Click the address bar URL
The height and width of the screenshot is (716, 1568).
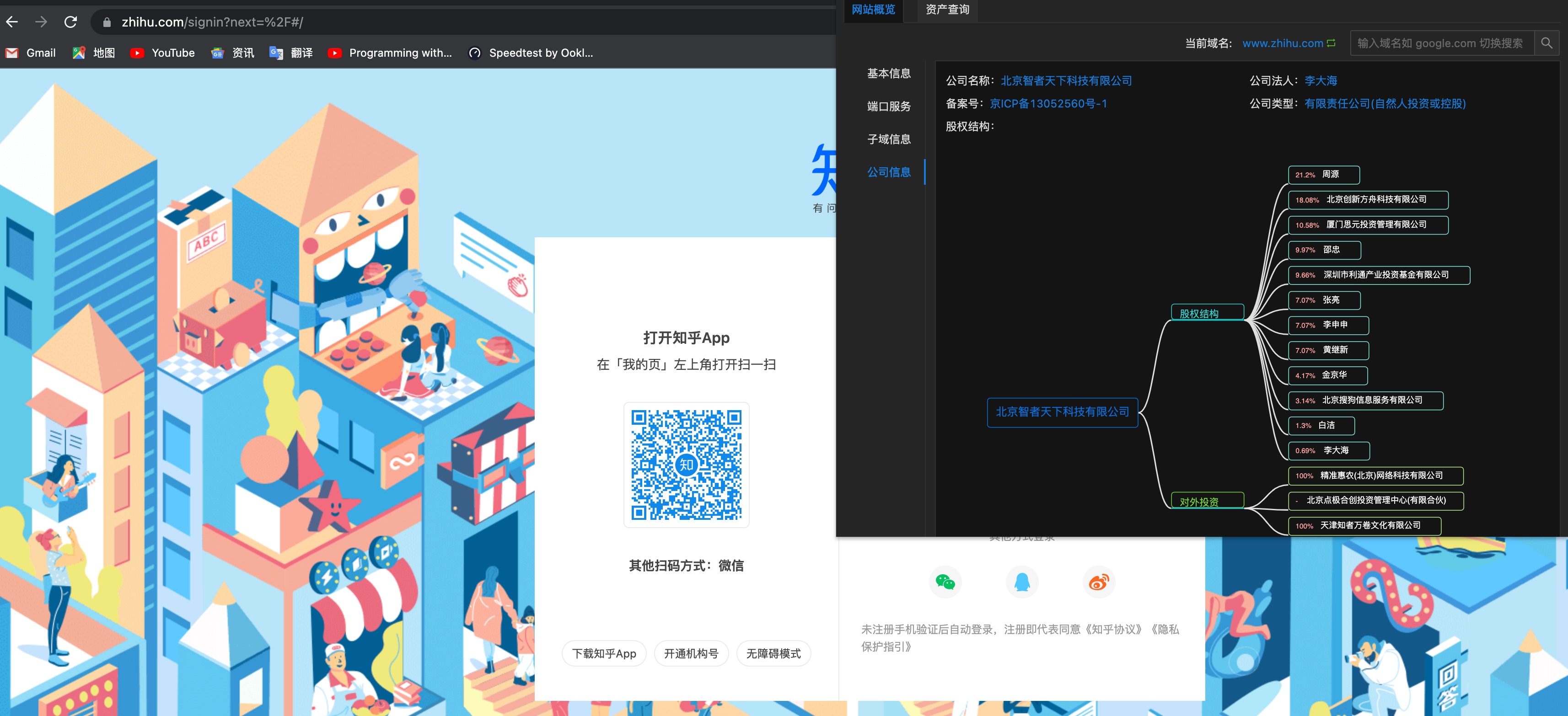[x=212, y=22]
